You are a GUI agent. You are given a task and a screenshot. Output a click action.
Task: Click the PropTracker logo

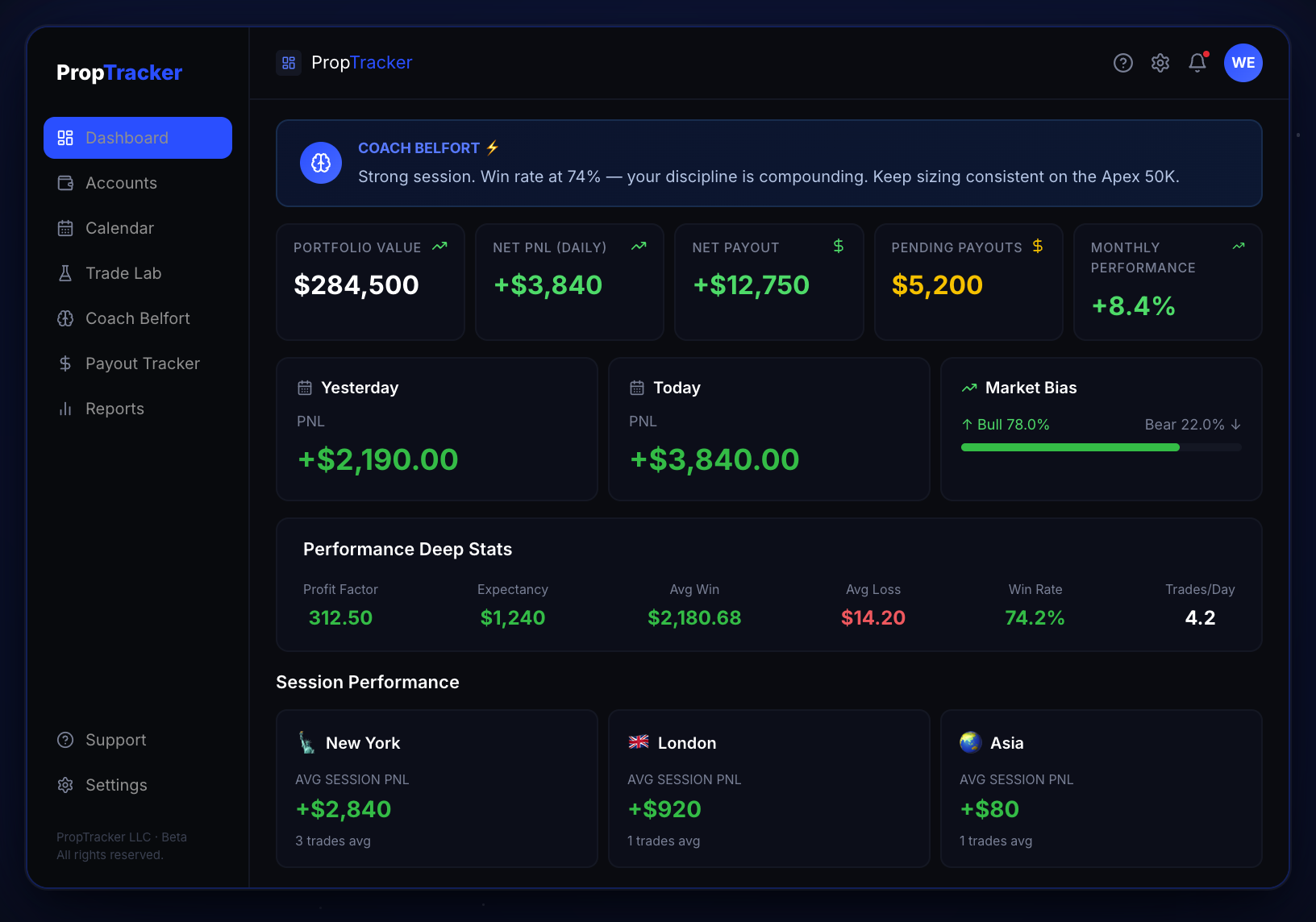118,73
